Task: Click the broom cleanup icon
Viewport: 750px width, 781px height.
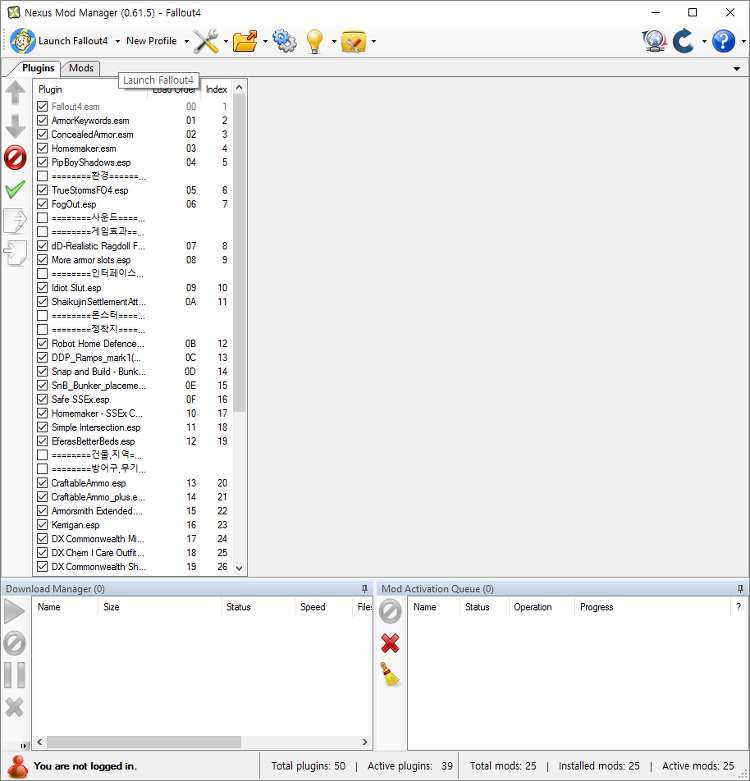Action: [390, 674]
